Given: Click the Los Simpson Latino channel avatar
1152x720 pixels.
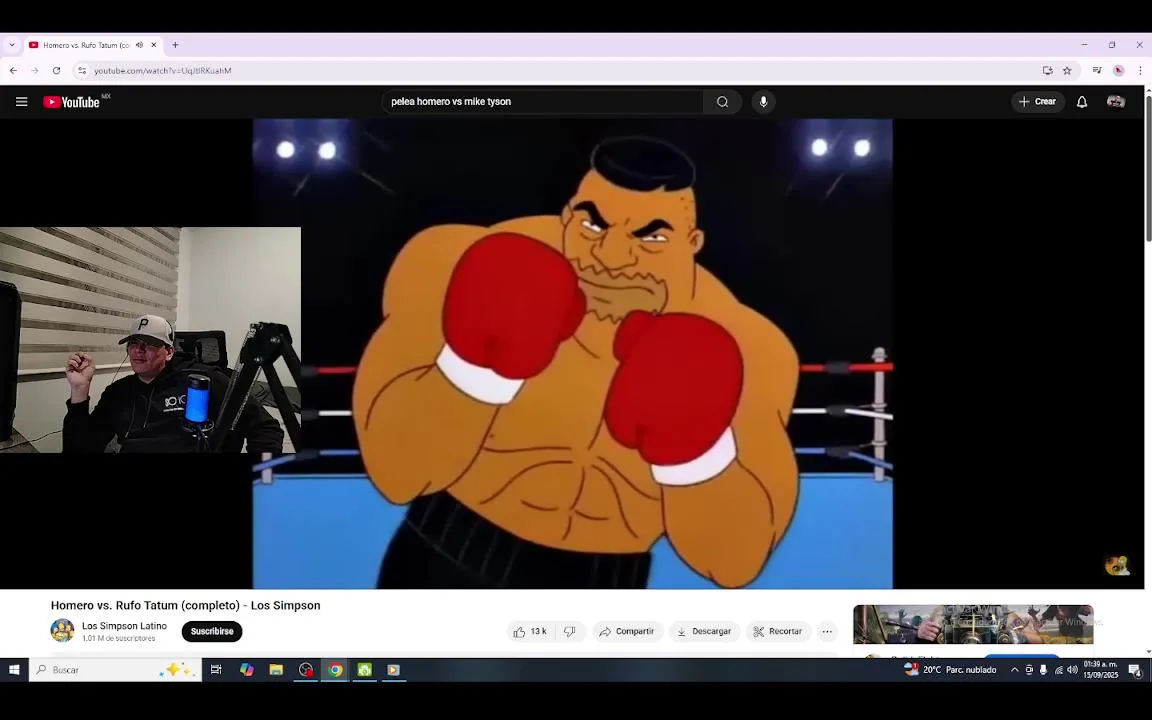Looking at the screenshot, I should click(62, 630).
